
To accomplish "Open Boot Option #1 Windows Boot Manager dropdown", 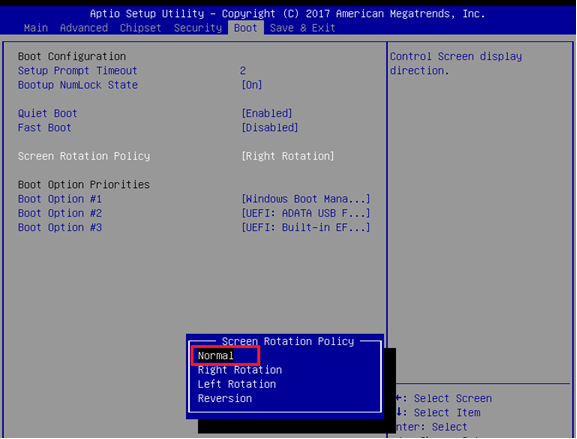I will tap(305, 199).
